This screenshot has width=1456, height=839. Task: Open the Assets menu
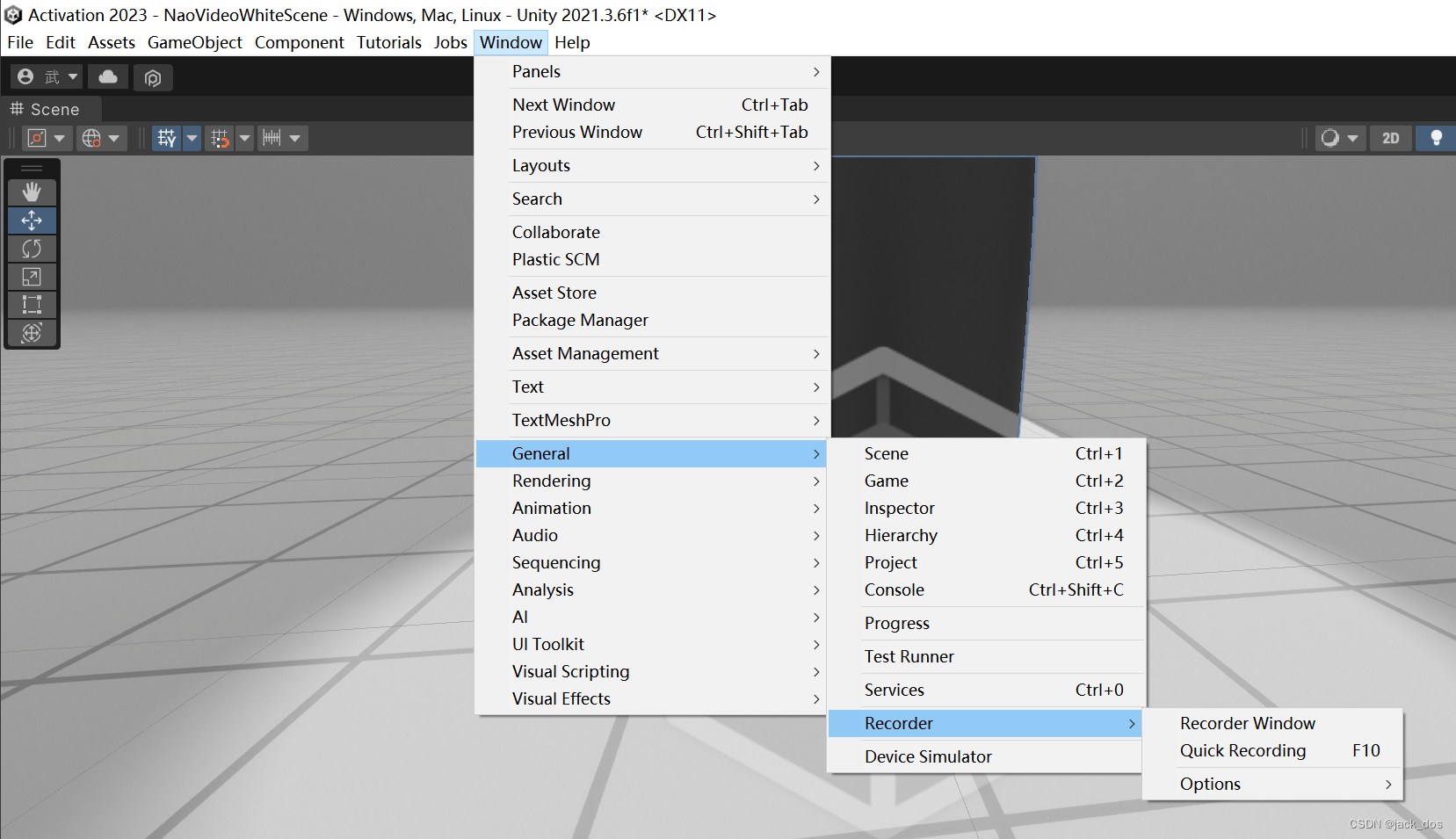pyautogui.click(x=112, y=42)
